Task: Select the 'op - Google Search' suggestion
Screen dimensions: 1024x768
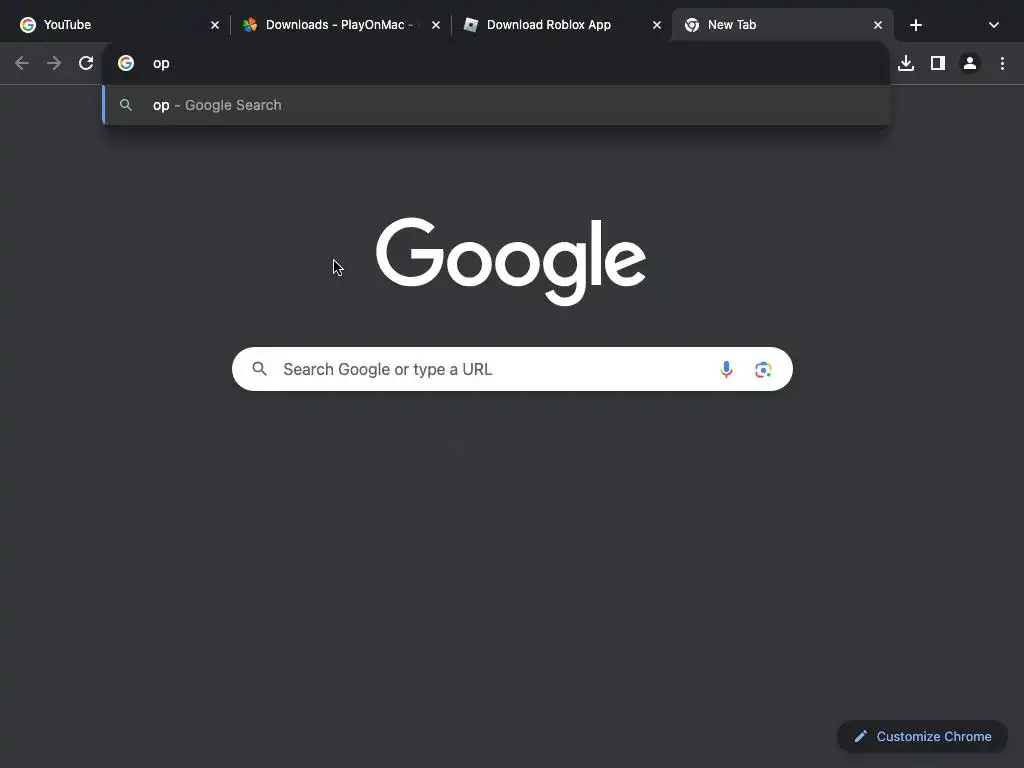Action: click(496, 105)
